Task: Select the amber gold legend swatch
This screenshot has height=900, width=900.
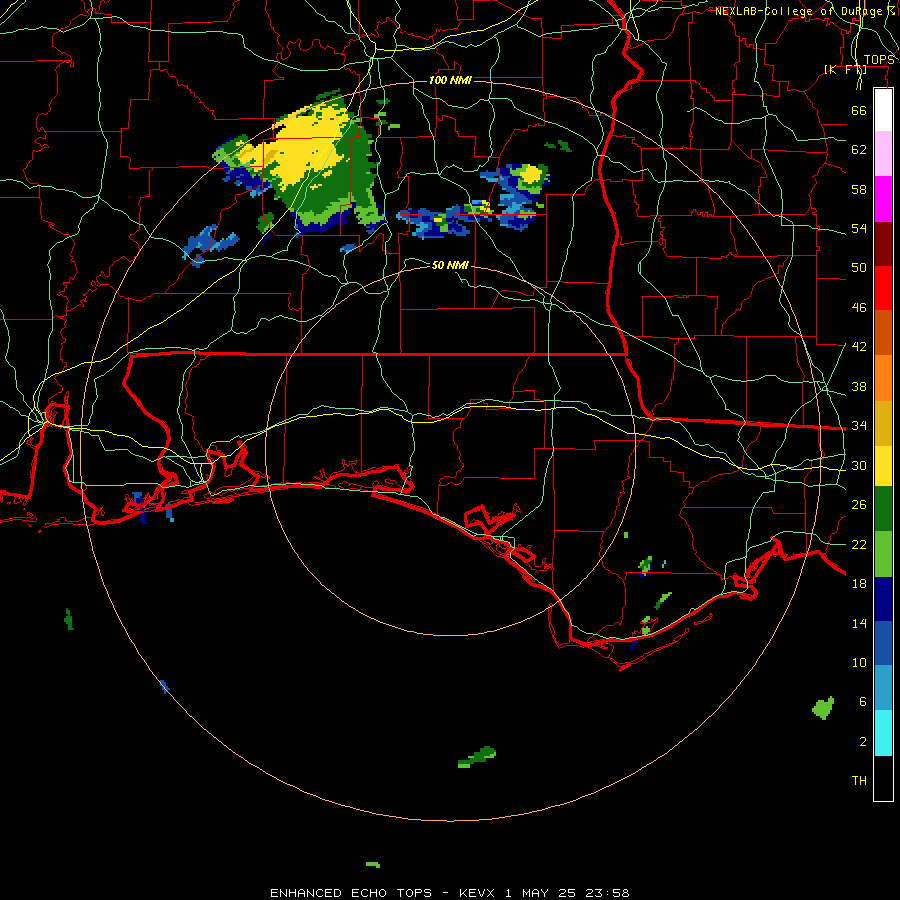Action: coord(883,423)
